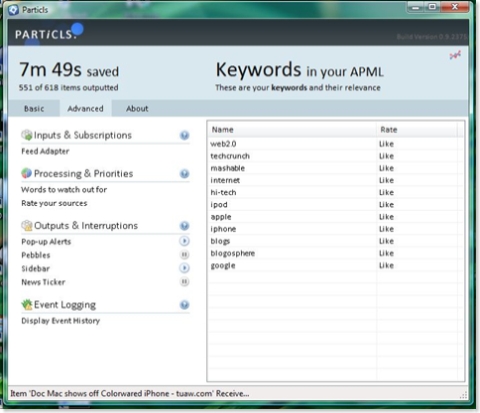Click the Particls app icon in title bar
480x413 pixels.
point(13,10)
